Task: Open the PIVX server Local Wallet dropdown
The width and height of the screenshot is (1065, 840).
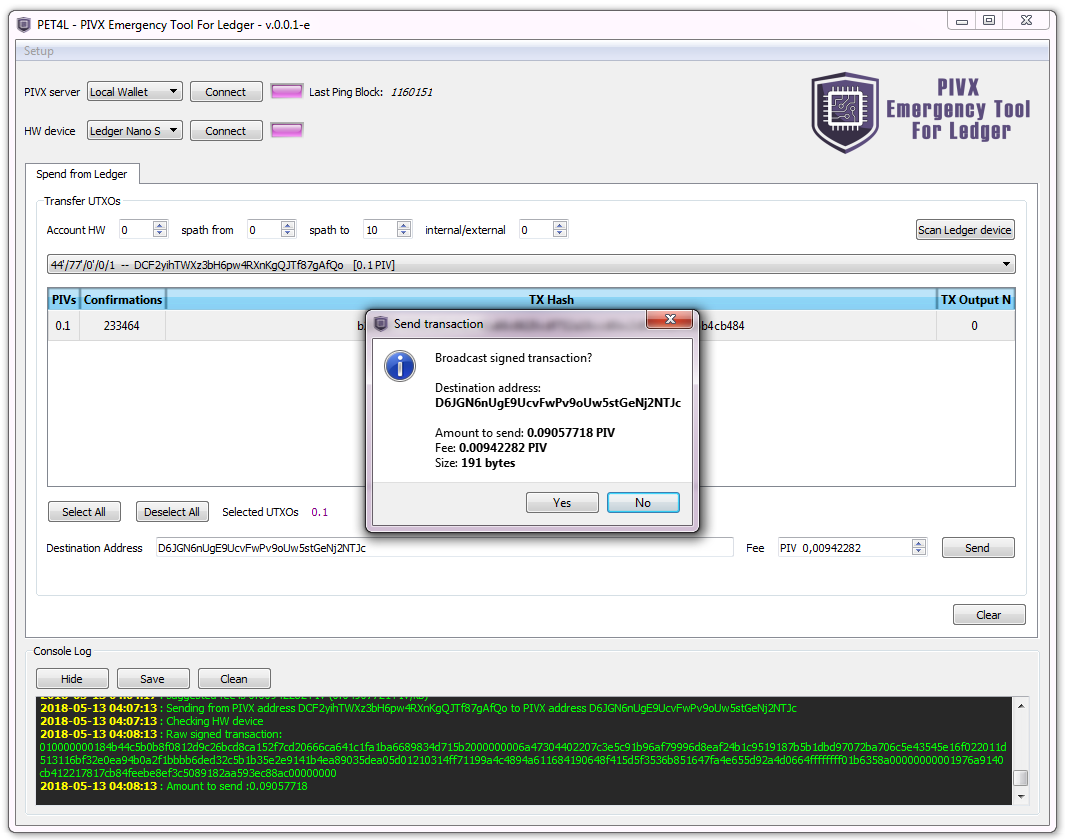Action: [x=134, y=92]
